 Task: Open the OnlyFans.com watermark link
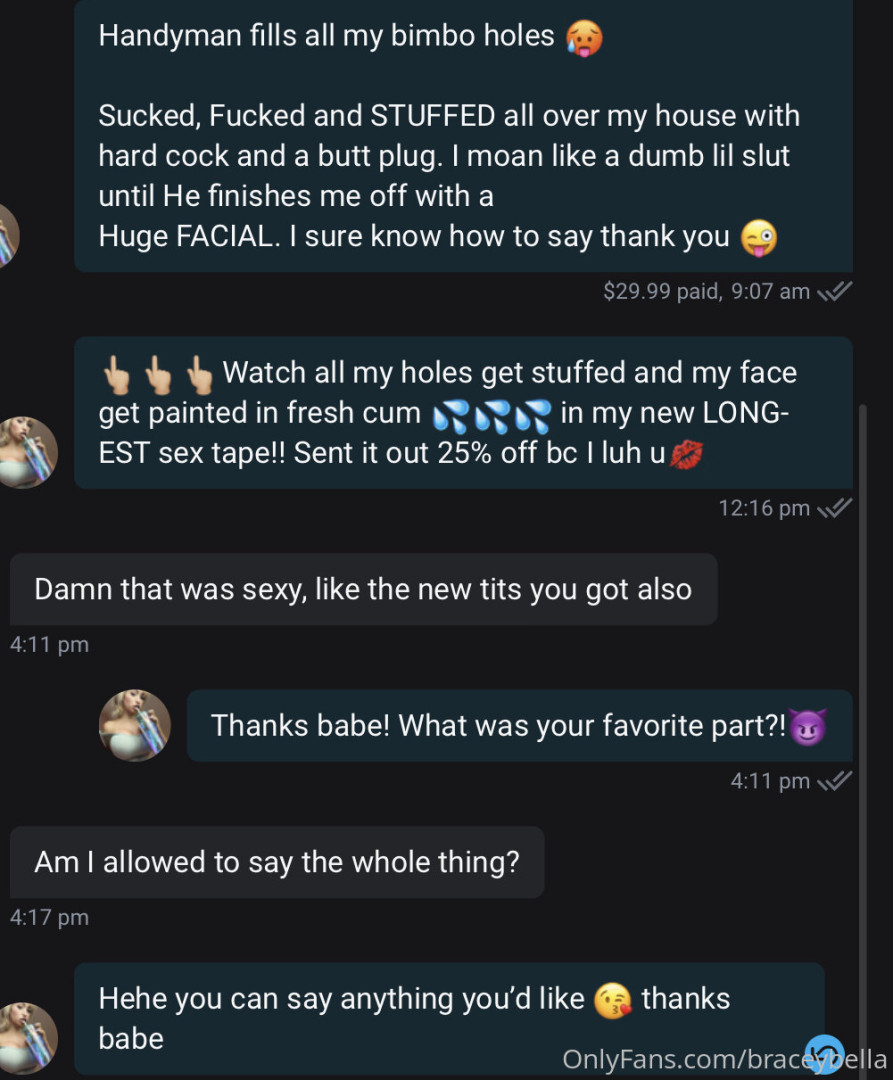[x=723, y=1059]
